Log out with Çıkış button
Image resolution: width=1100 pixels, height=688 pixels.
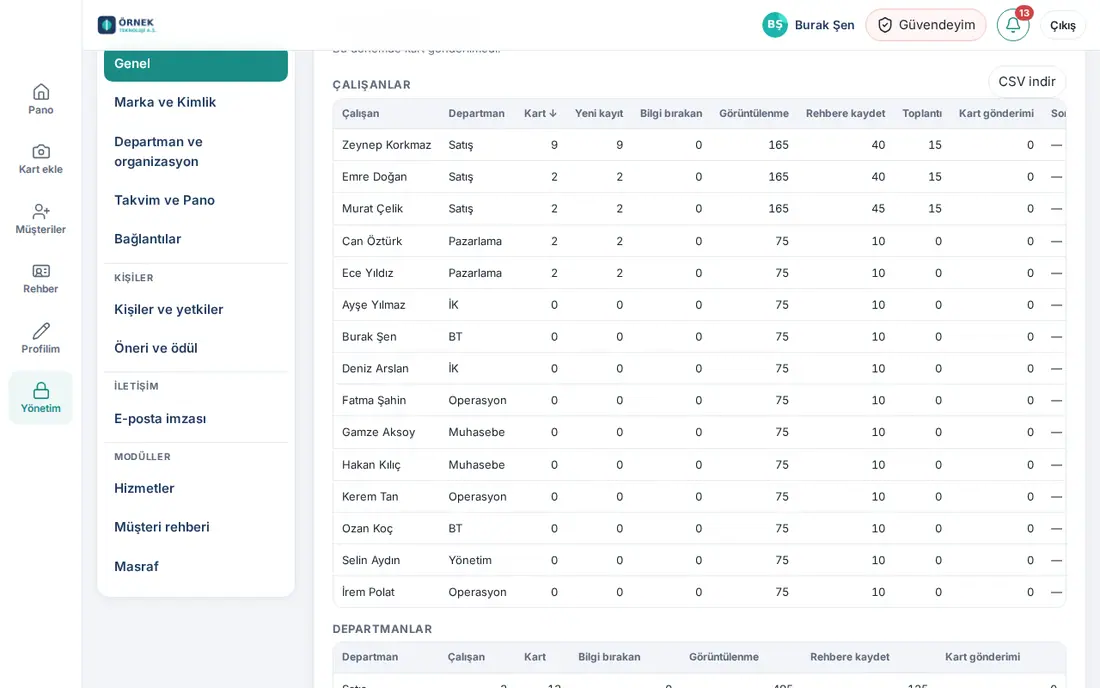pos(1062,25)
